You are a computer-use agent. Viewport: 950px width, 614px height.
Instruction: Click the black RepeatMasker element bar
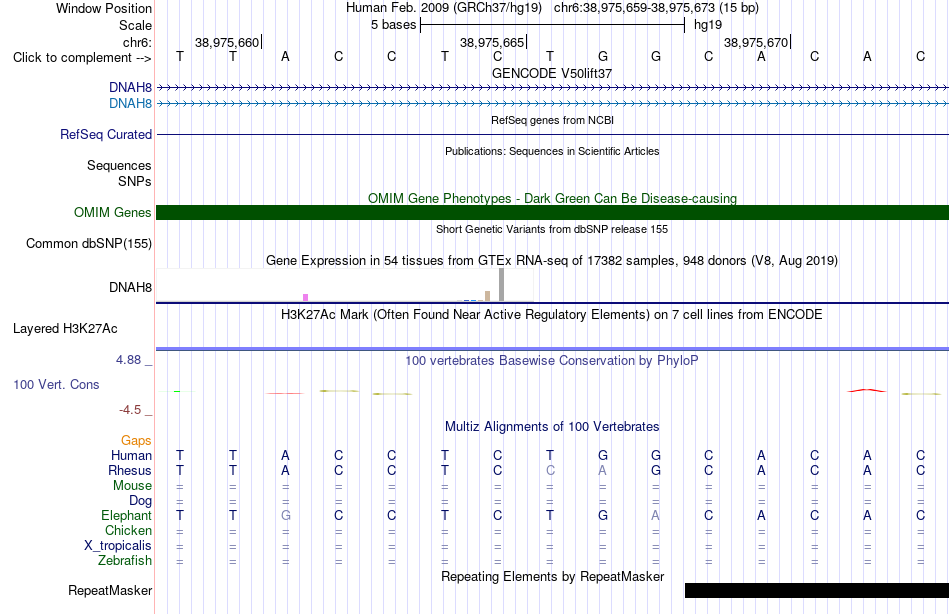click(x=817, y=590)
